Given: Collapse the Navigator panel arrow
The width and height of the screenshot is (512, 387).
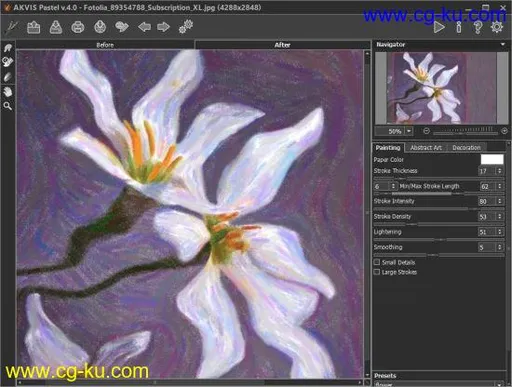Looking at the screenshot, I should point(503,44).
